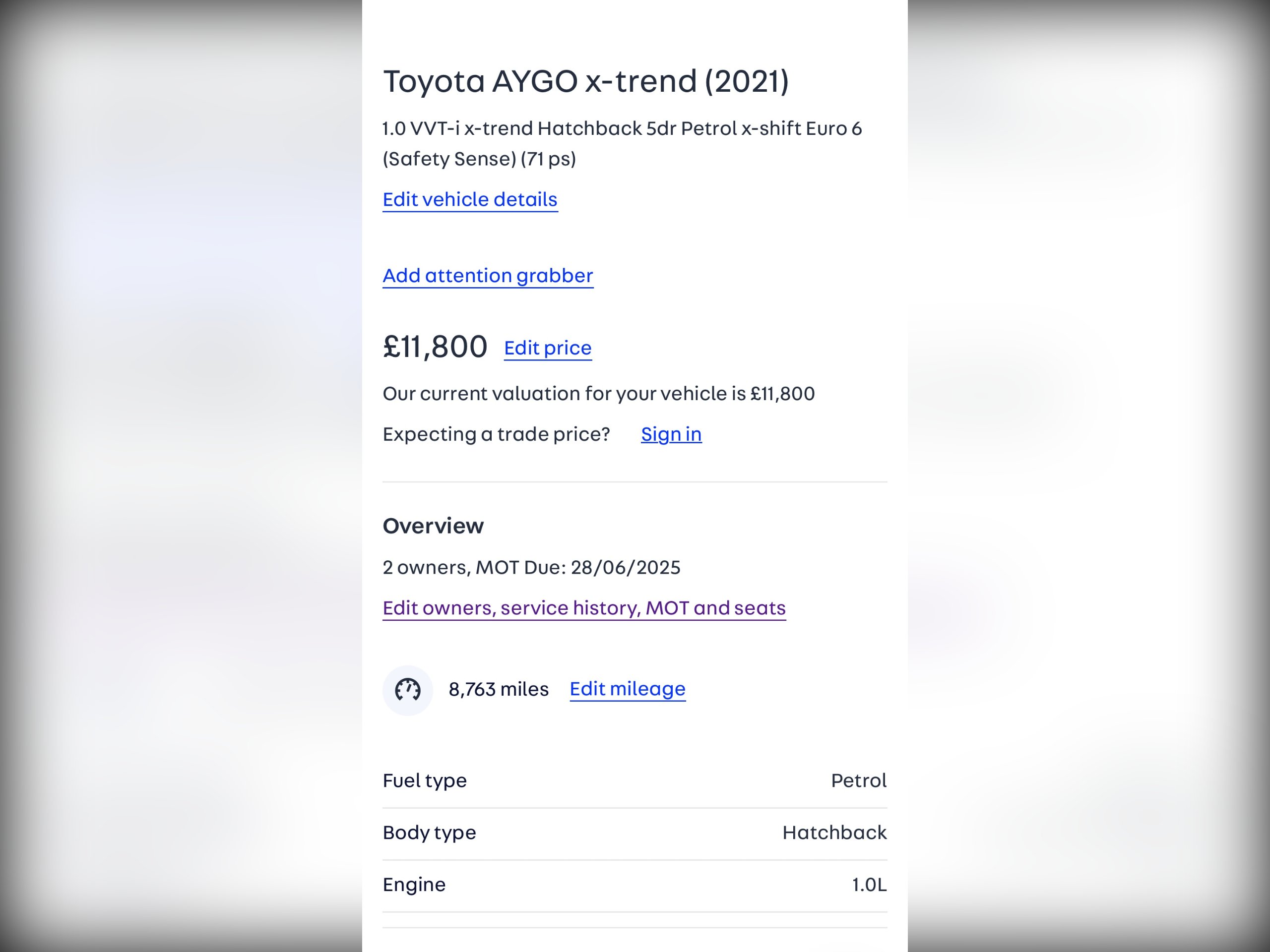Select the Body type row label

pos(430,833)
